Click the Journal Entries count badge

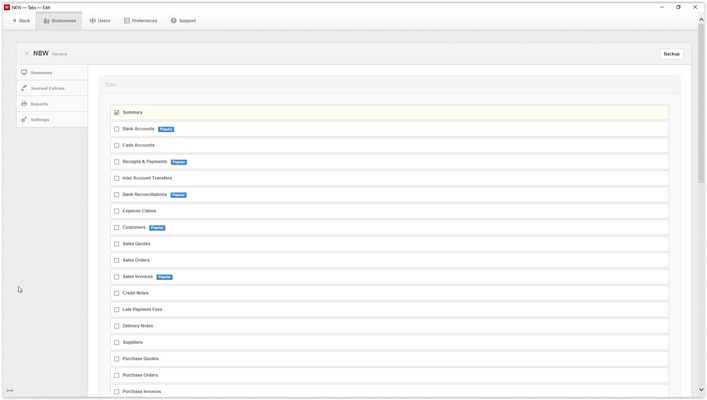[80, 88]
